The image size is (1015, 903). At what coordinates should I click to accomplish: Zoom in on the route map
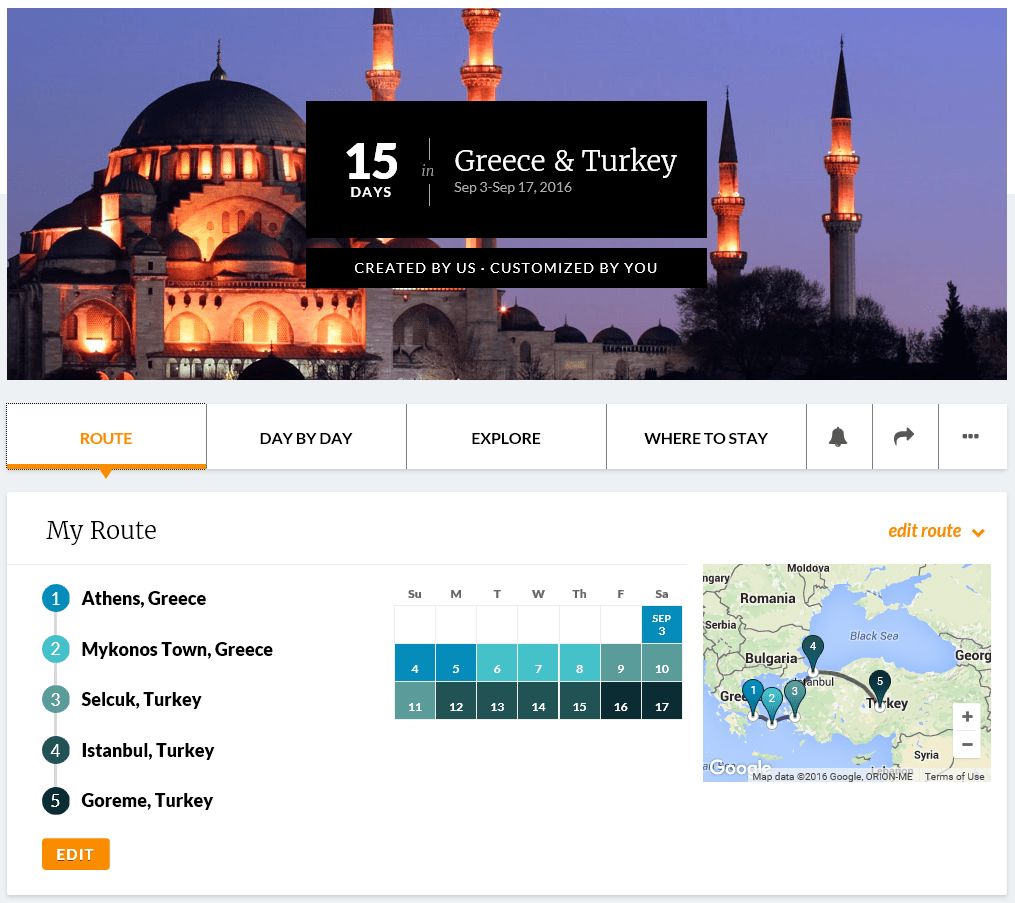(966, 716)
